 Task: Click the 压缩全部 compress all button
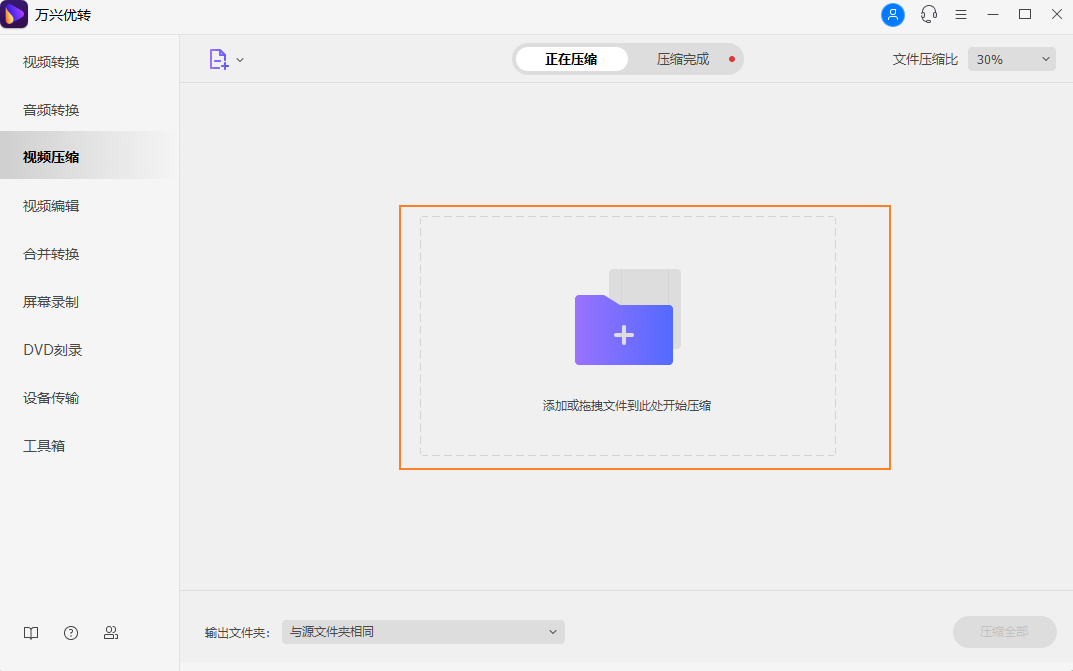[x=1002, y=631]
